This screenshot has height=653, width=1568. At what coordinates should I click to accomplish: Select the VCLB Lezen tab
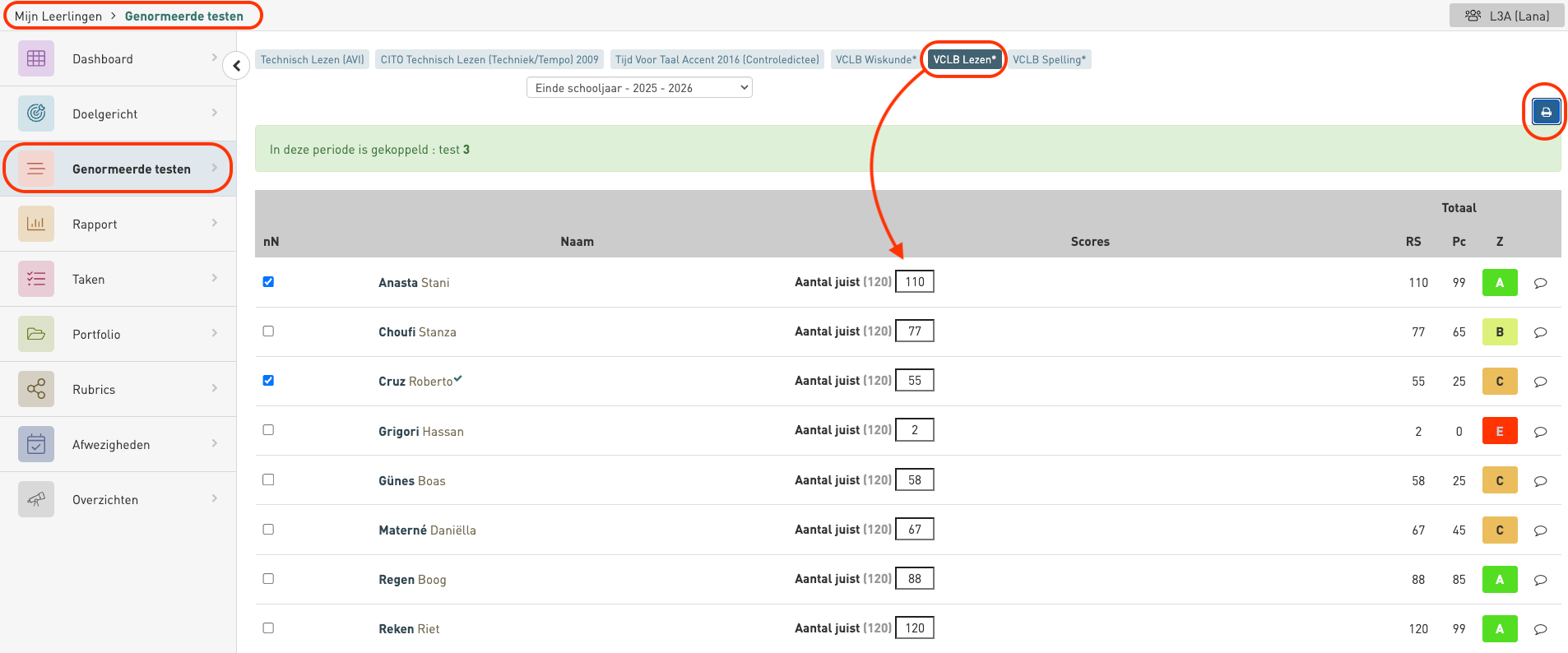pyautogui.click(x=964, y=59)
